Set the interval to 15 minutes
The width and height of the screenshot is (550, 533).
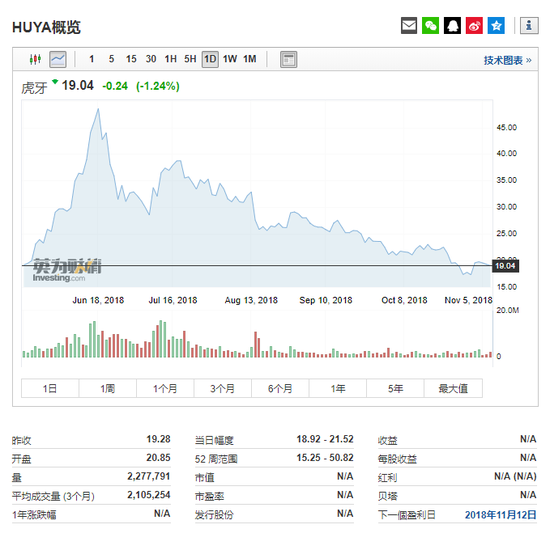(131, 59)
